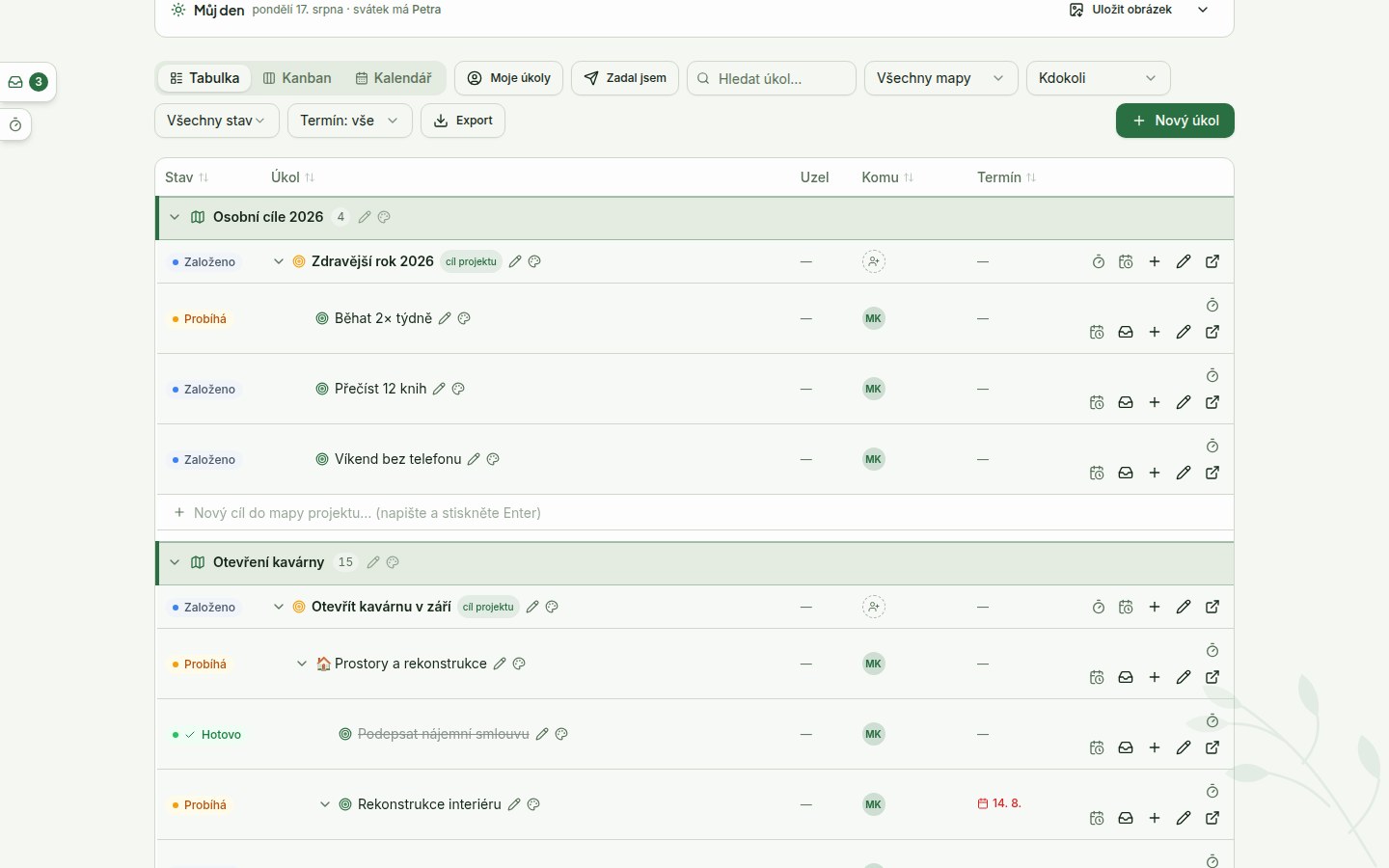This screenshot has width=1389, height=868.
Task: Add a subtask under Rekonstrukce interiéru
Action: pyautogui.click(x=1155, y=818)
